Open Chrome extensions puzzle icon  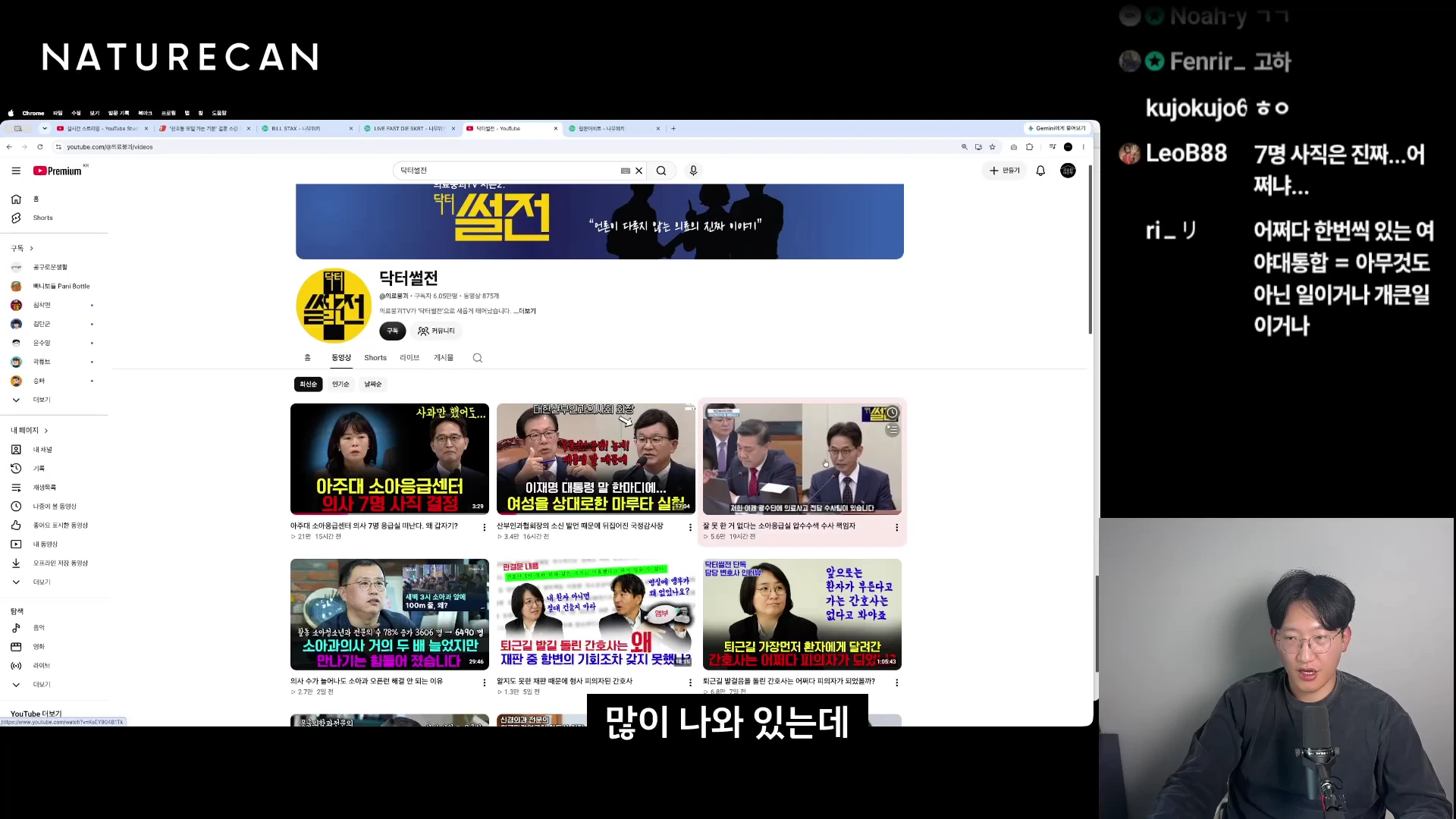[x=1029, y=147]
